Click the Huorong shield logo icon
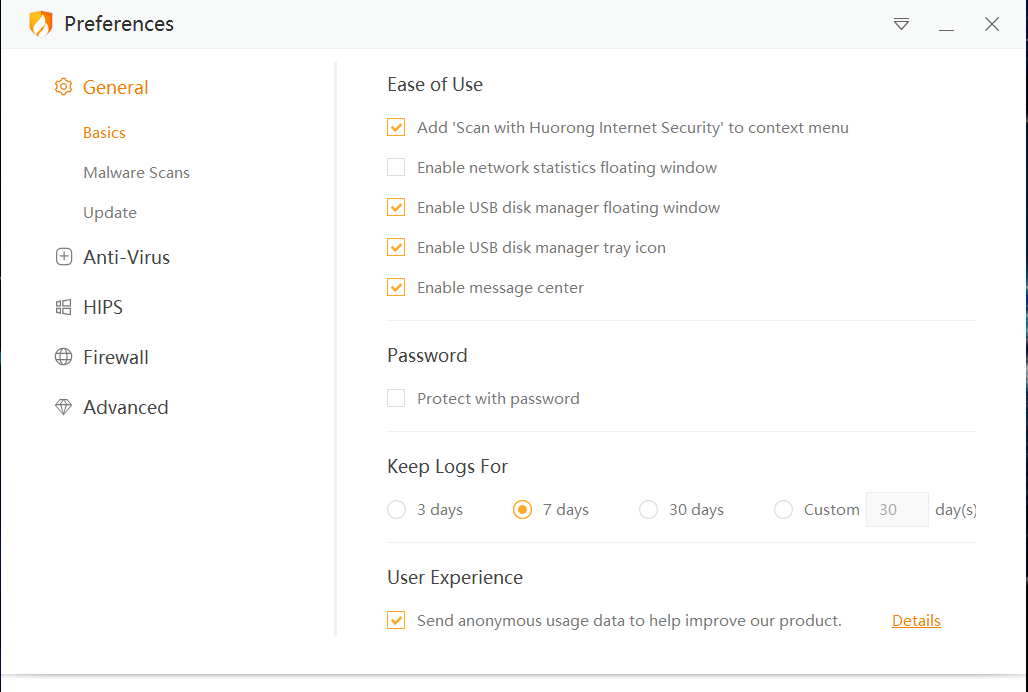Image resolution: width=1028 pixels, height=692 pixels. [x=41, y=24]
